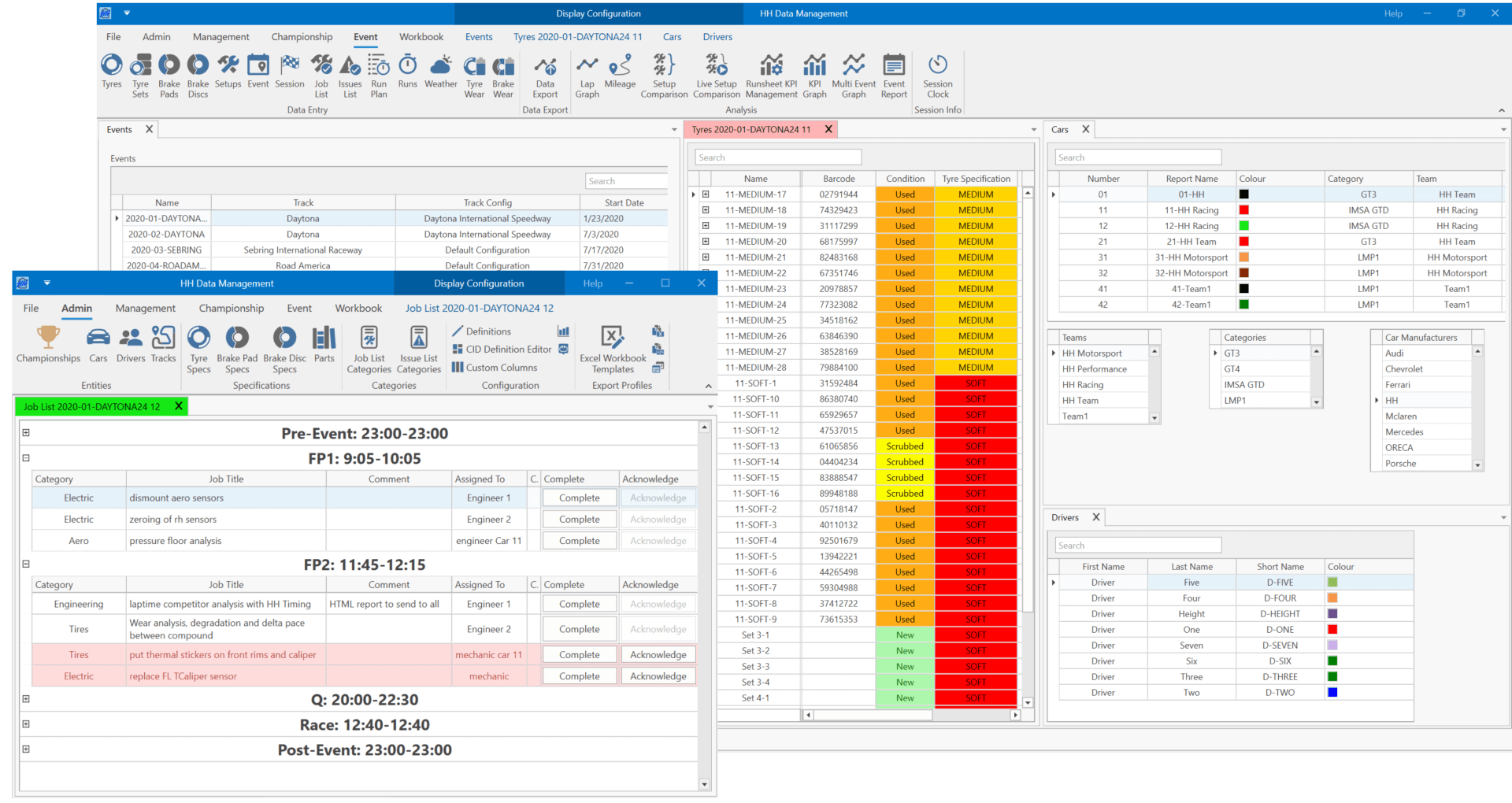Open the Workbook tab in main window
1512x803 pixels.
point(421,37)
